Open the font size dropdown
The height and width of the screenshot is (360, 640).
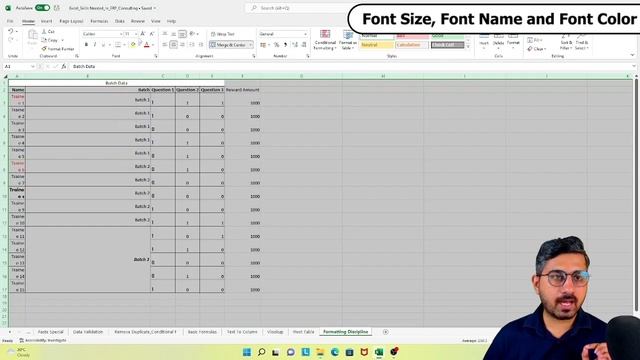click(x=136, y=34)
